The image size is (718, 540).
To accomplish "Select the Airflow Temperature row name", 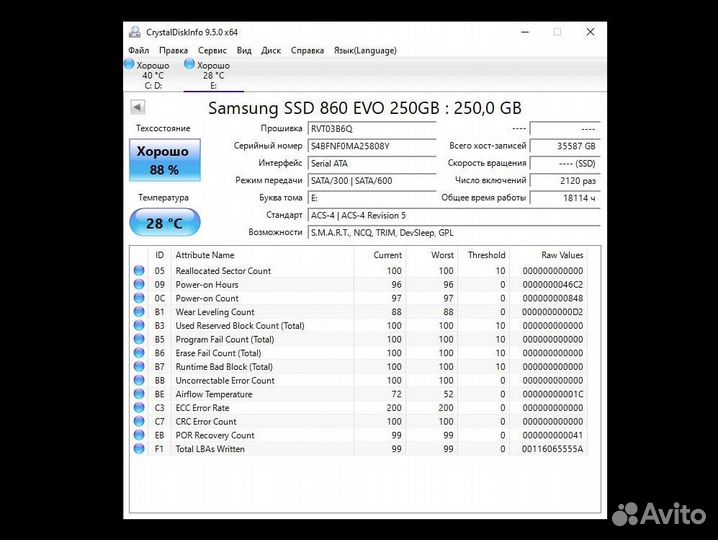I will [213, 394].
